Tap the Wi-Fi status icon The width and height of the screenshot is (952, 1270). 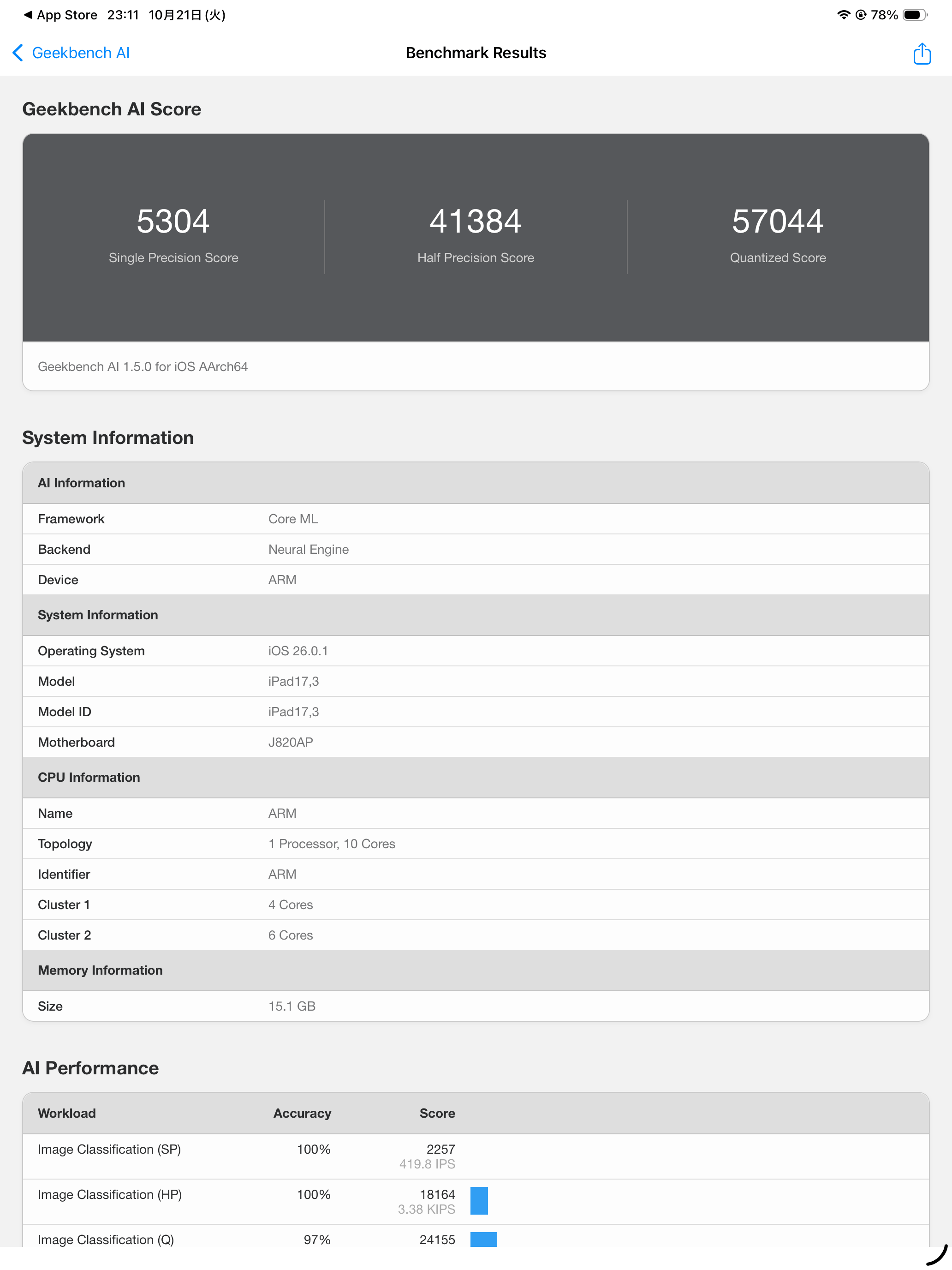click(843, 15)
